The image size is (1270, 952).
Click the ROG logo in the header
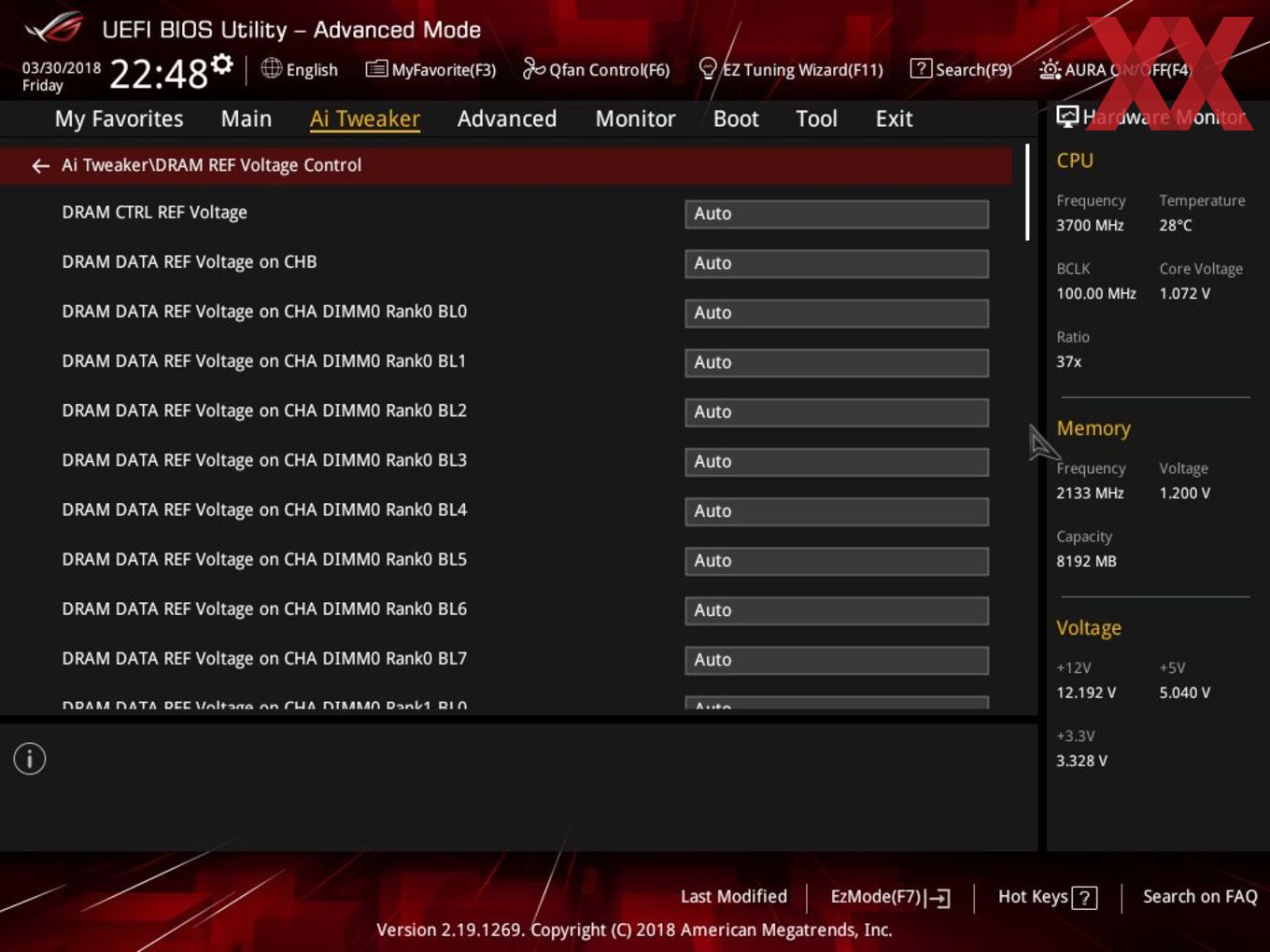(x=54, y=28)
